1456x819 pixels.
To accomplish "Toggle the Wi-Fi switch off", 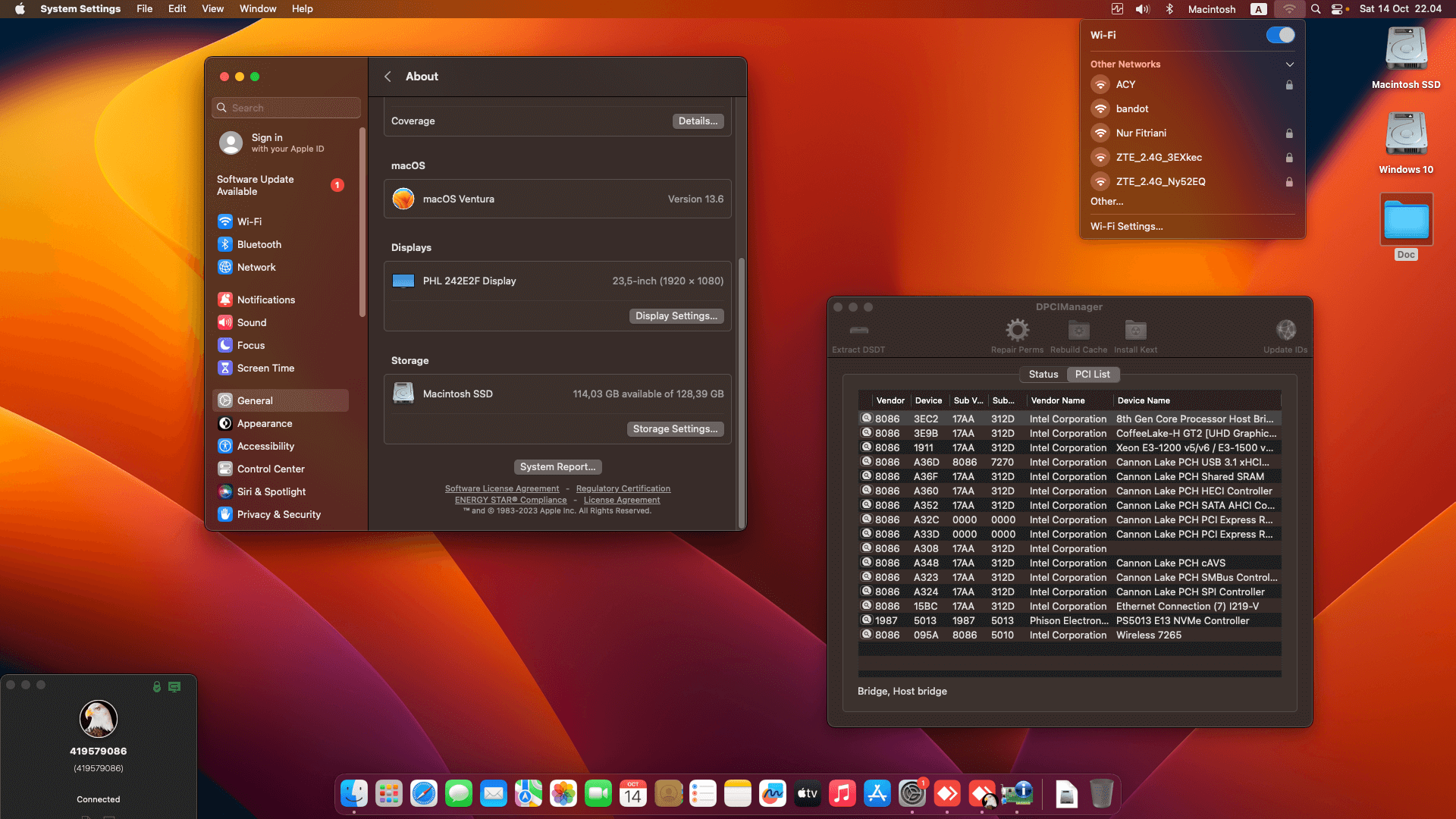I will [1280, 35].
